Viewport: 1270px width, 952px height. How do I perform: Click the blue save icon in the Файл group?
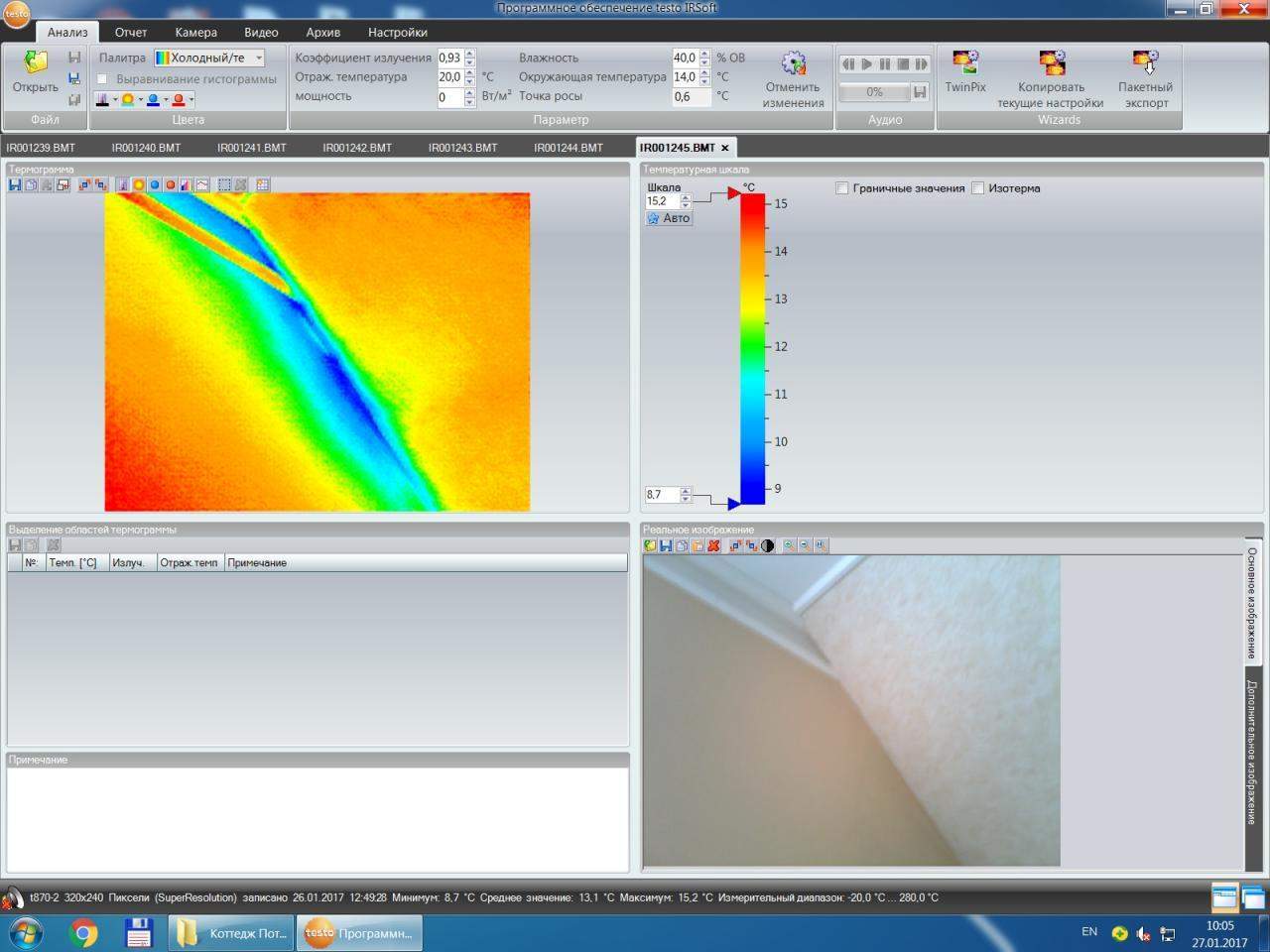click(x=74, y=78)
